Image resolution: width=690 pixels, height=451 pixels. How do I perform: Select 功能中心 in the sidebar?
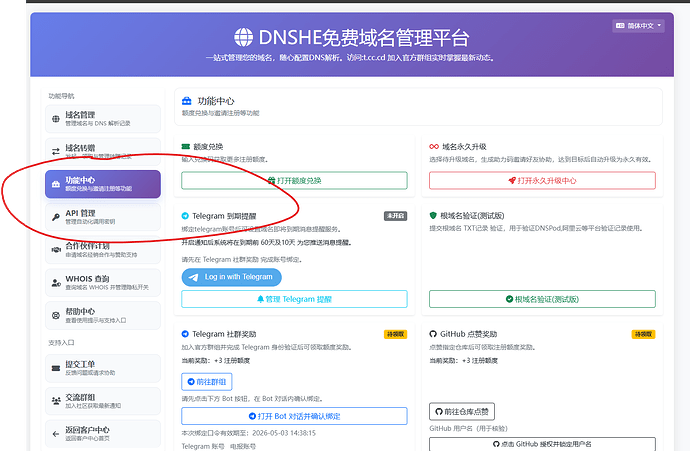click(x=103, y=184)
